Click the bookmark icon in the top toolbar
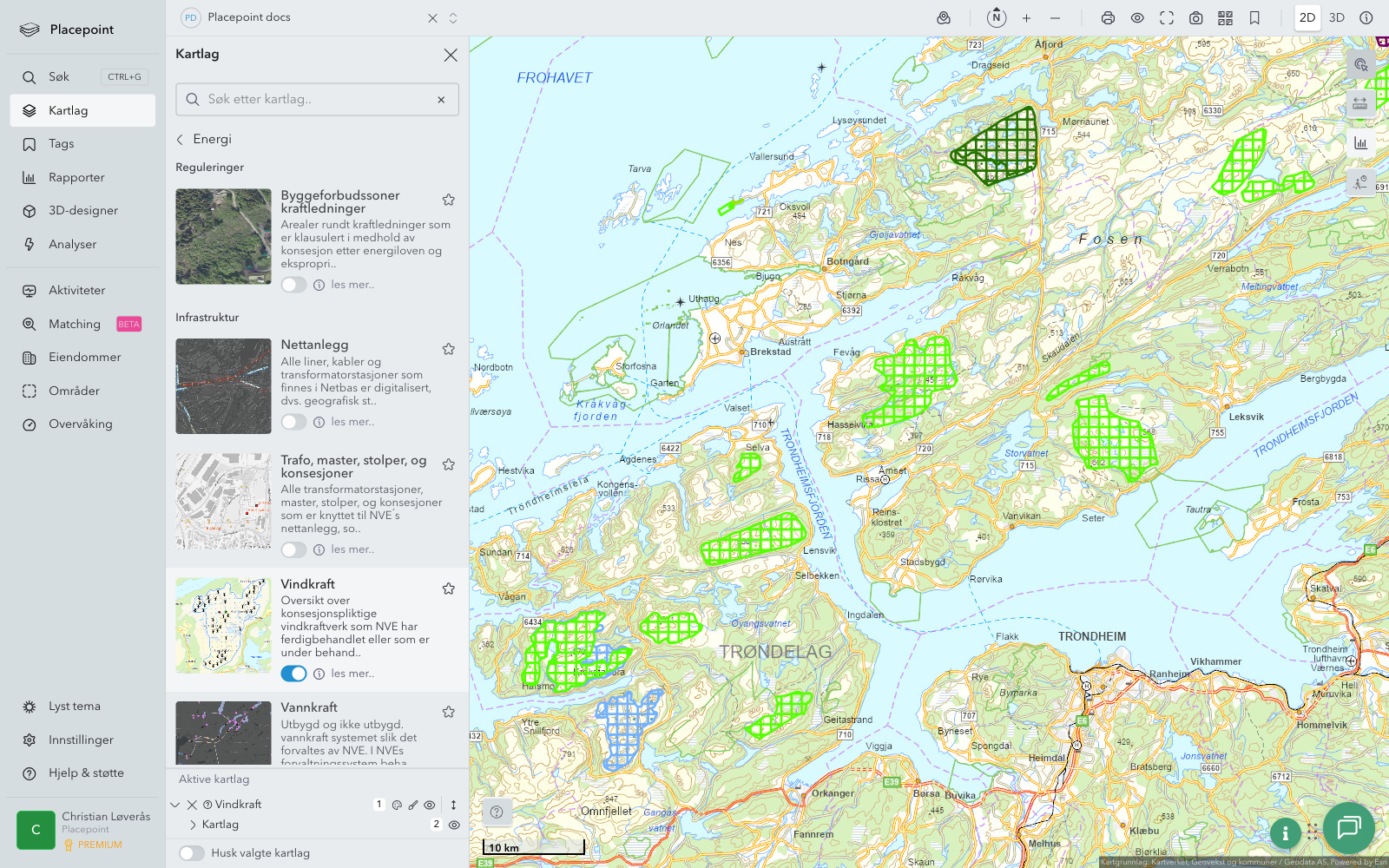This screenshot has width=1389, height=868. click(x=1253, y=17)
